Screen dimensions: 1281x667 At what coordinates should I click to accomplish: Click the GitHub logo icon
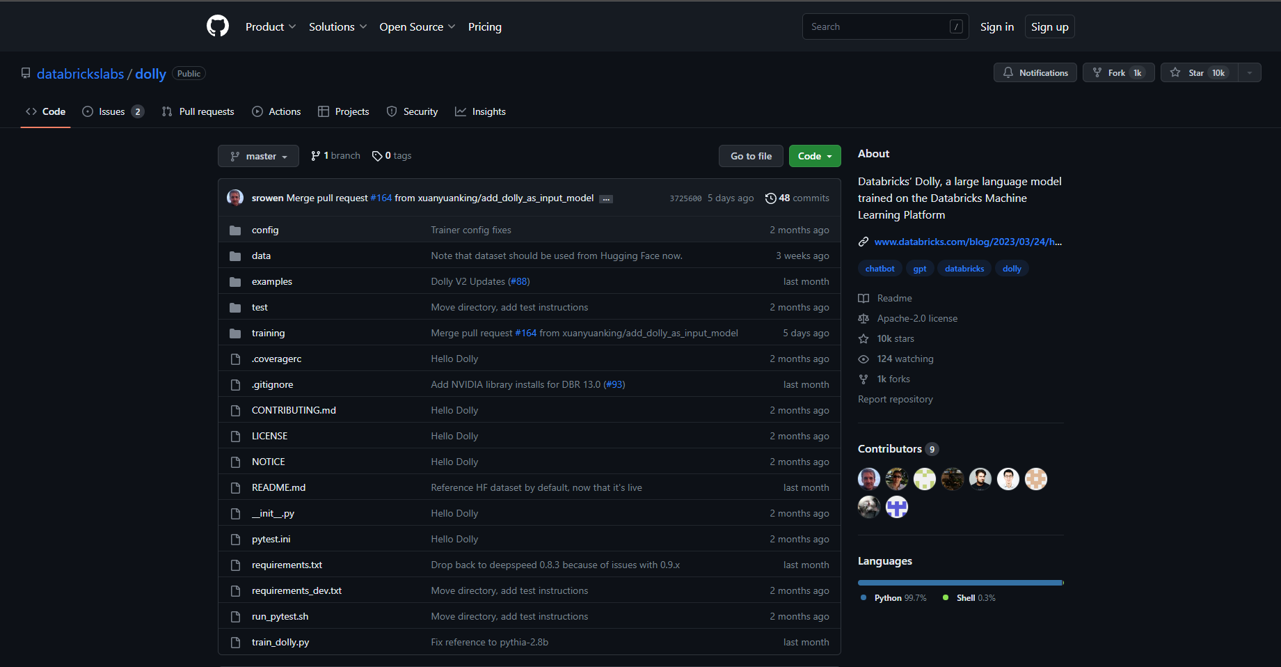point(217,26)
